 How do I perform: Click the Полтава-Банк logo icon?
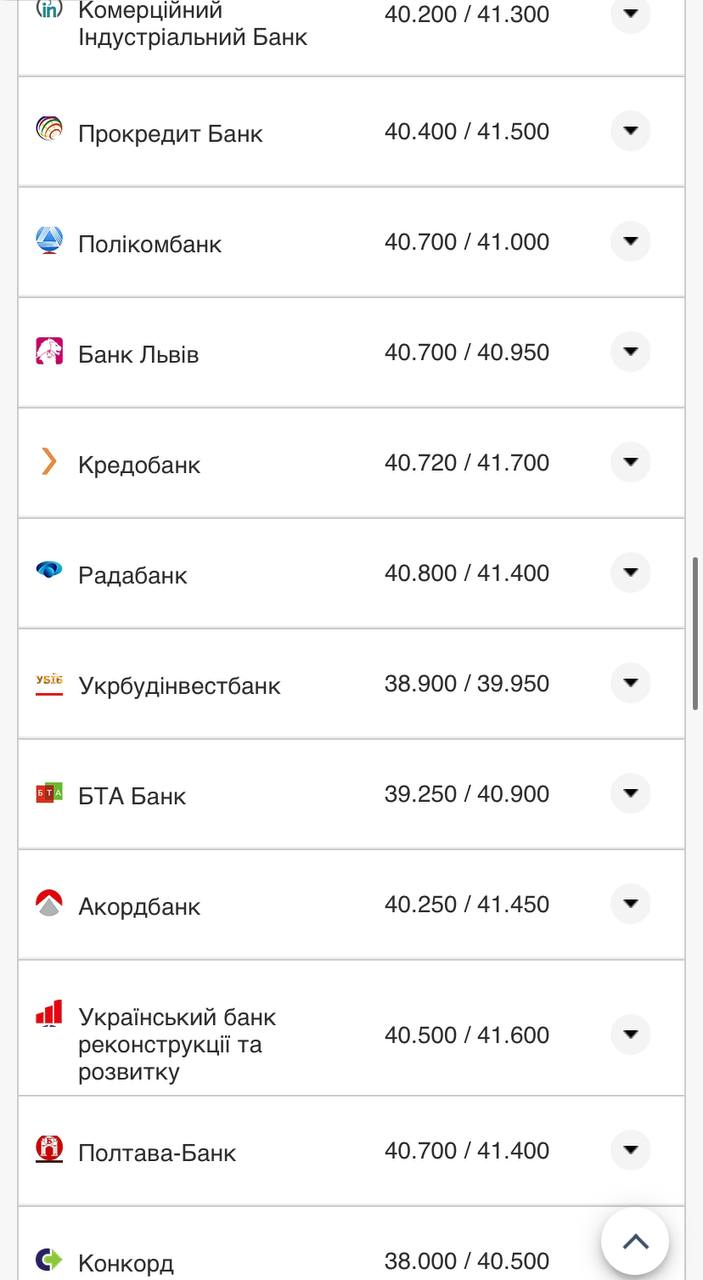(x=49, y=1149)
